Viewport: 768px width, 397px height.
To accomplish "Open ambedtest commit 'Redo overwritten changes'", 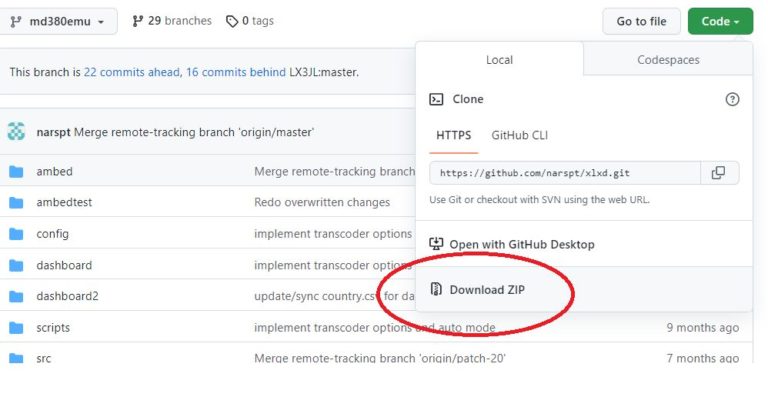I will pos(322,203).
